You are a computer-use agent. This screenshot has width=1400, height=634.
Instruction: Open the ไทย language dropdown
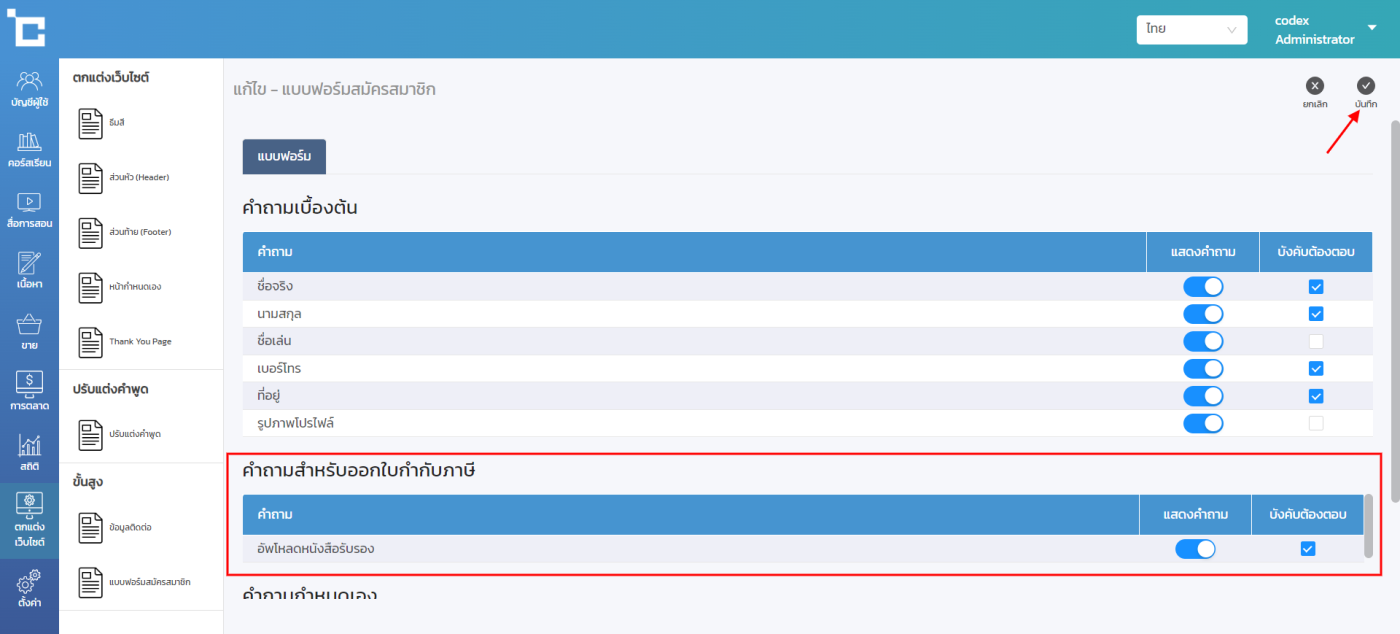point(1191,30)
